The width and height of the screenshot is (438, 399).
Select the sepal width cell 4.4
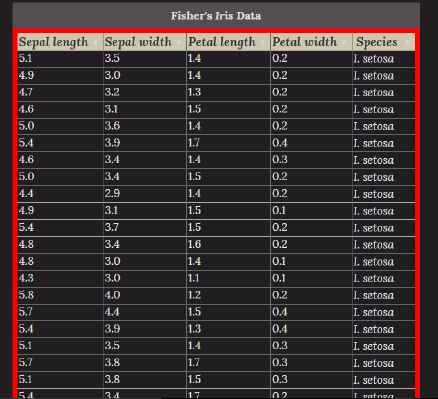[x=145, y=312]
